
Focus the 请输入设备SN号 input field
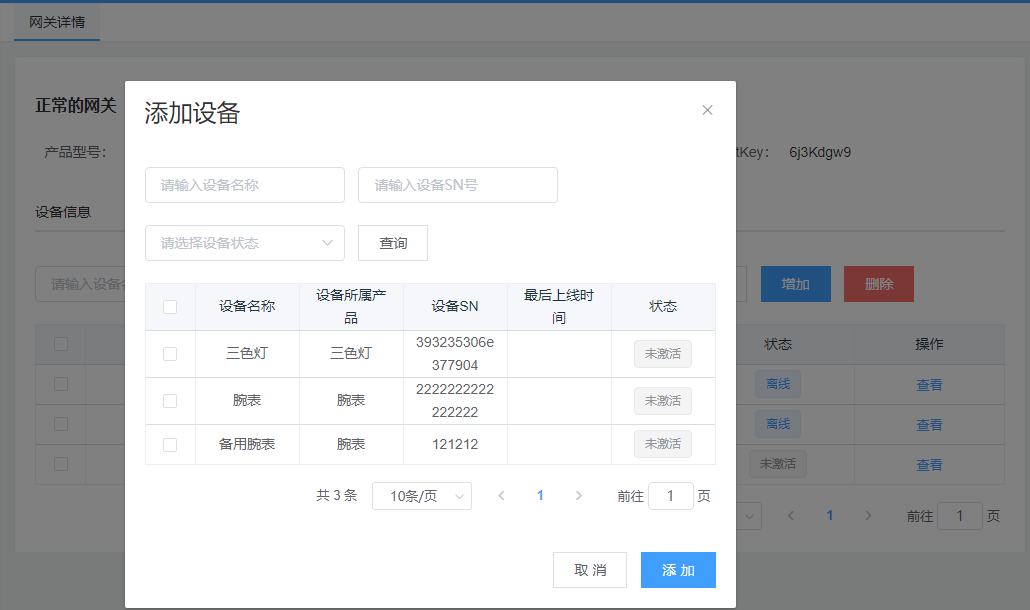coord(457,185)
